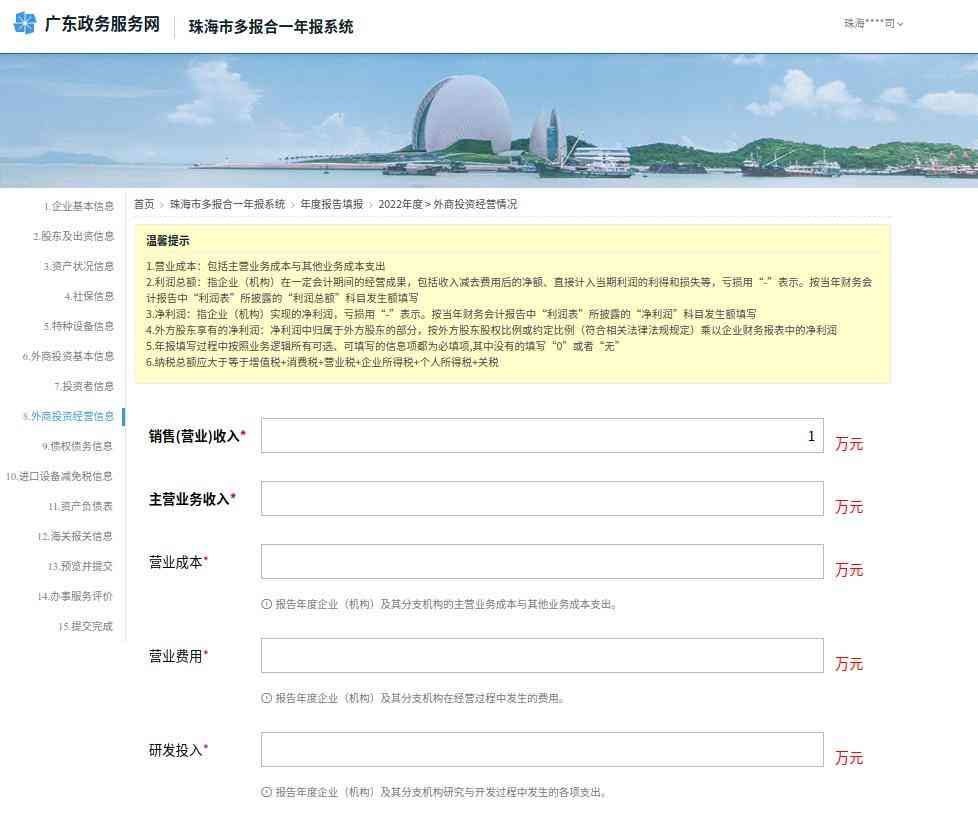Select the 营业费用 input field
Viewport: 978px width, 826px height.
point(542,656)
